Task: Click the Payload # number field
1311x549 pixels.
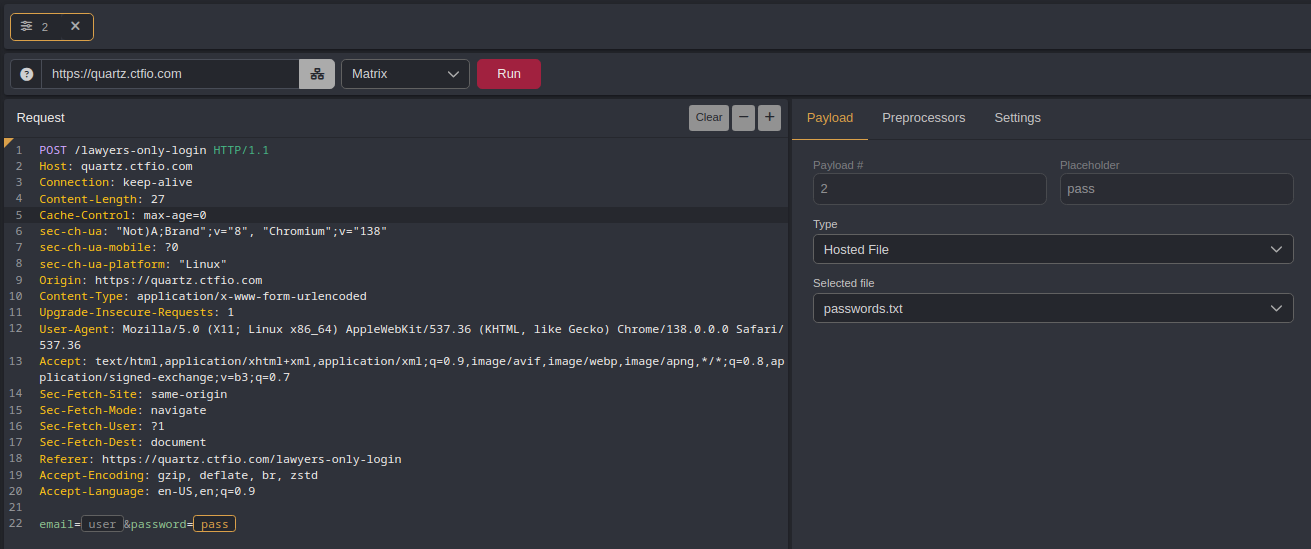Action: (x=929, y=189)
